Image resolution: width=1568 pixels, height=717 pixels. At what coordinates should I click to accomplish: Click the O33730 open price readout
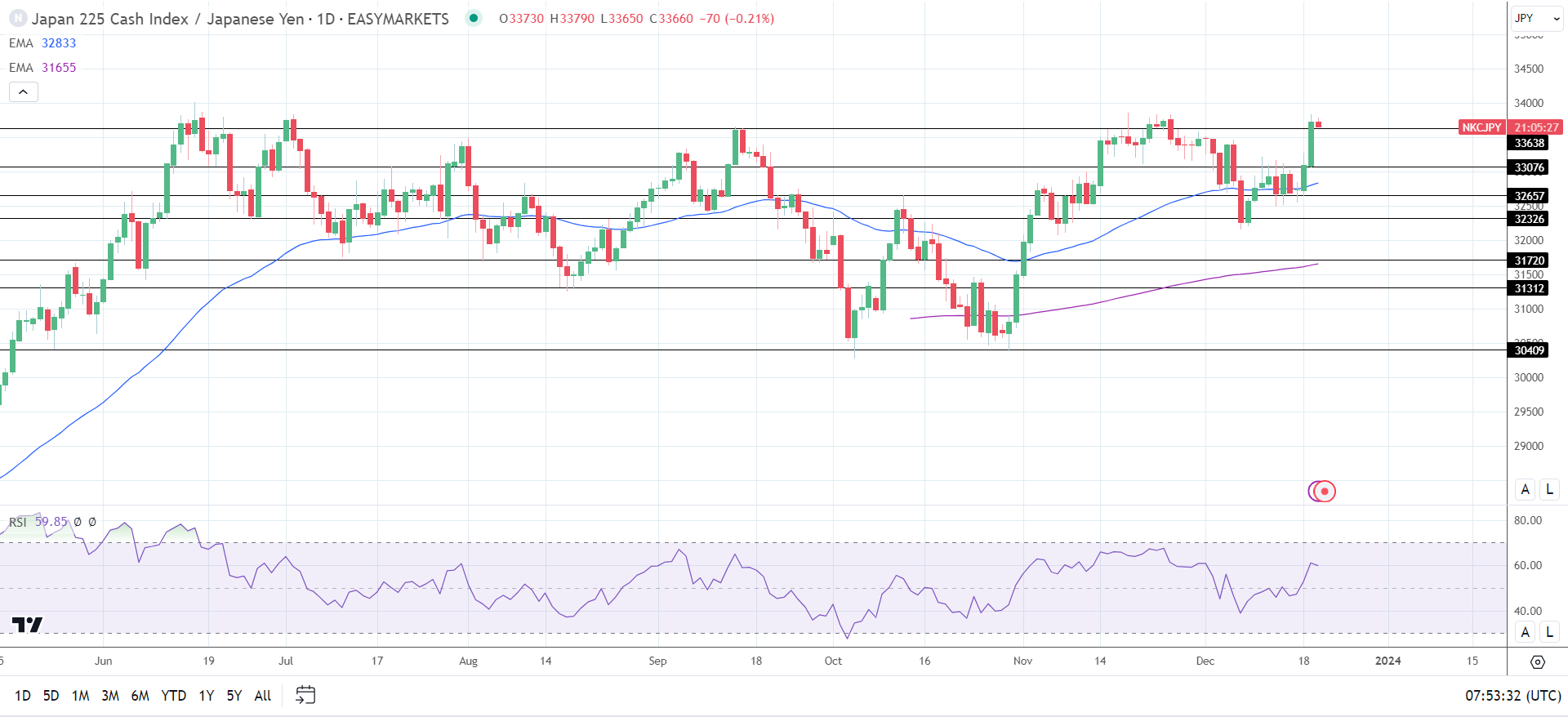click(521, 18)
